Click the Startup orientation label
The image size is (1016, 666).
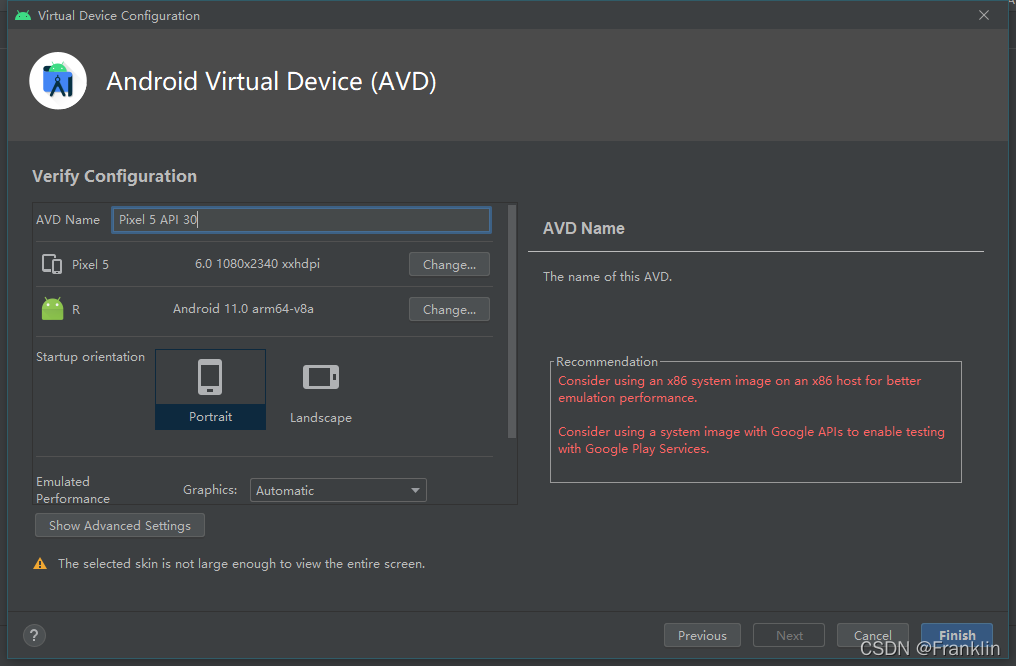[x=90, y=357]
